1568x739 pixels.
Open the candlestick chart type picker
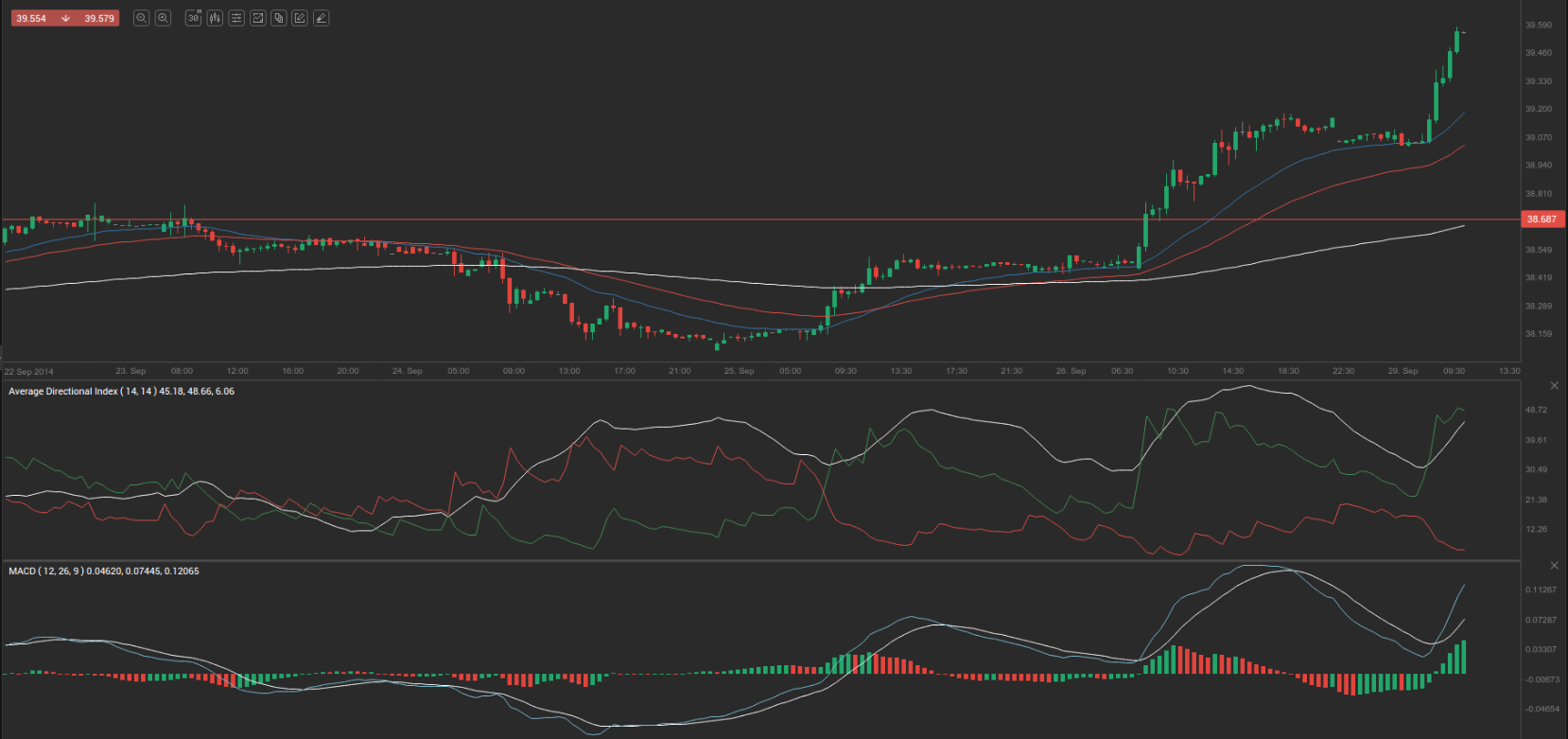point(215,18)
